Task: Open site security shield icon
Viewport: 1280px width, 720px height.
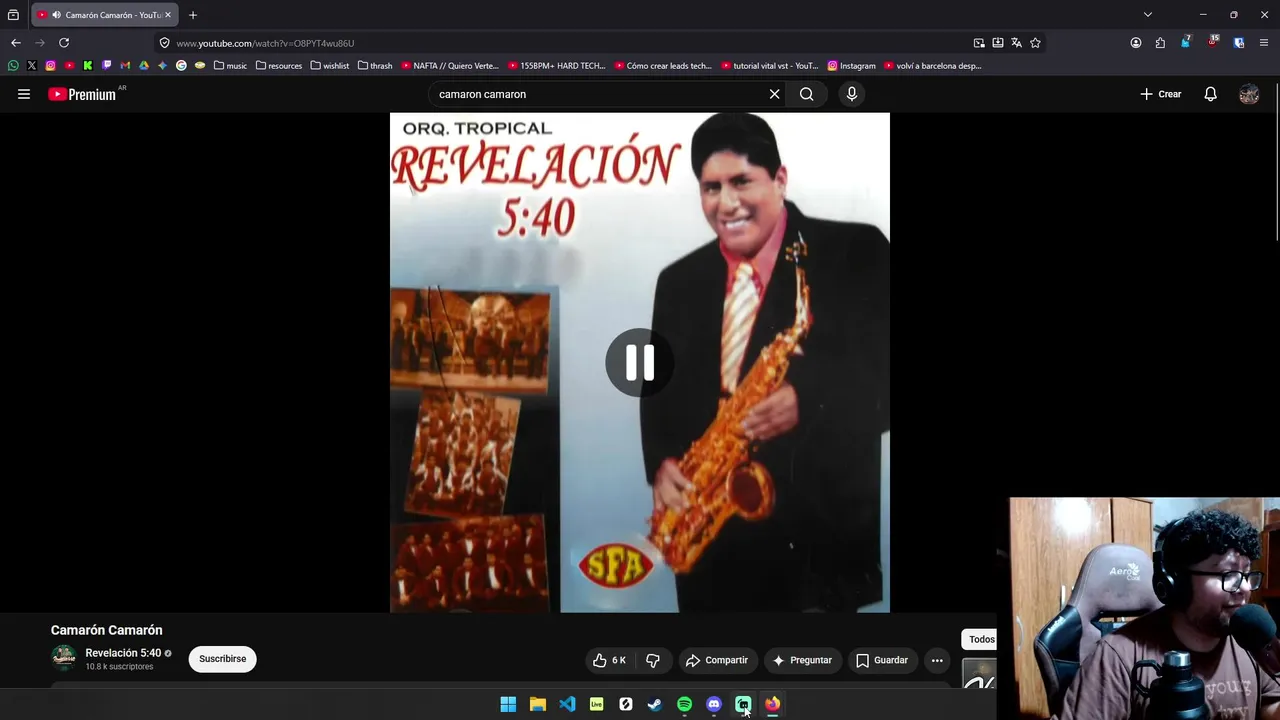Action: click(x=165, y=43)
